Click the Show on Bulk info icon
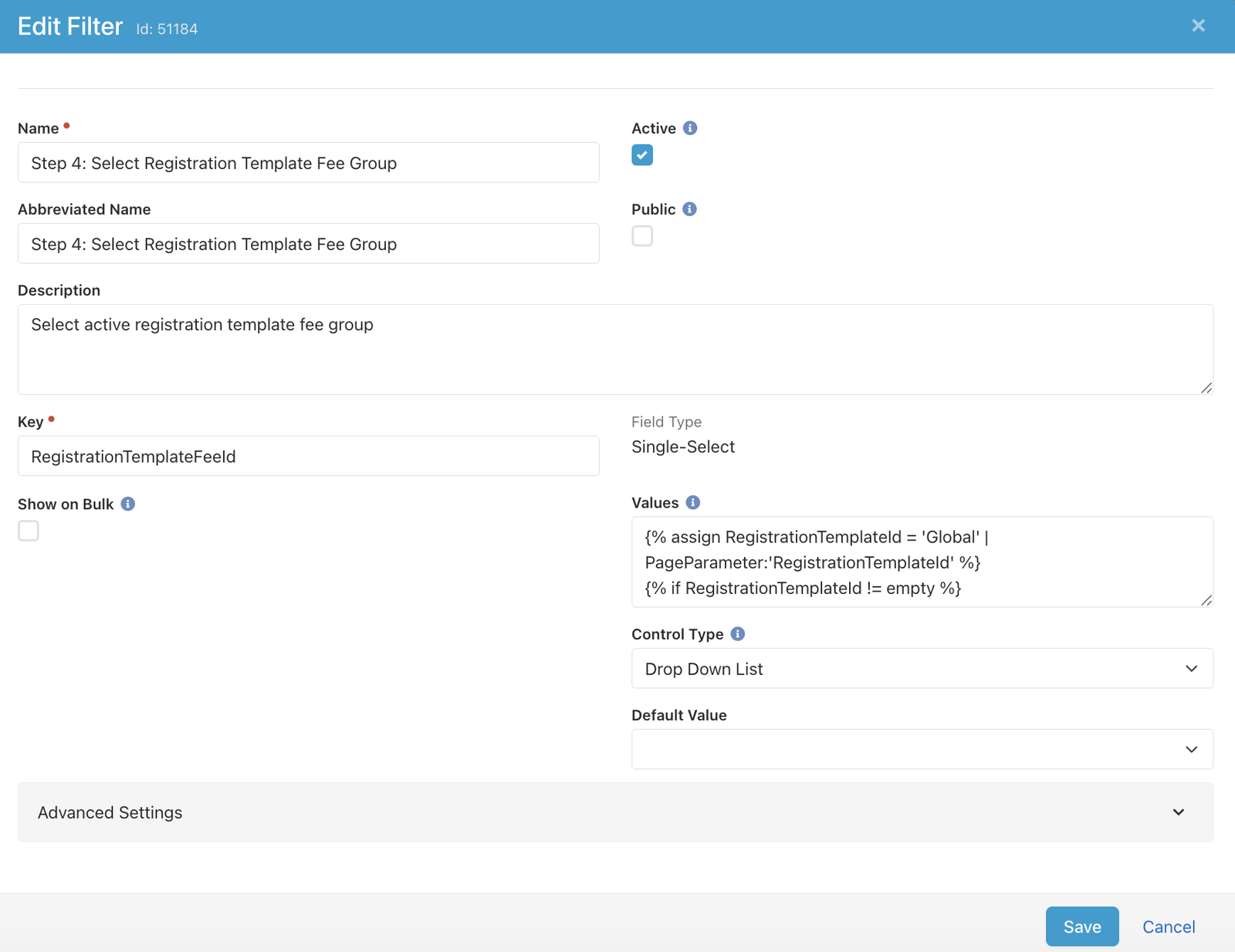The image size is (1235, 952). tap(128, 504)
